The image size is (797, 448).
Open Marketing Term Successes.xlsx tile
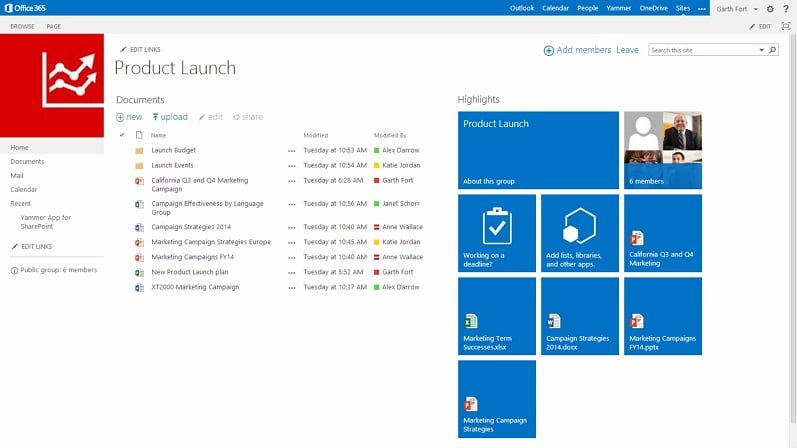(x=497, y=316)
